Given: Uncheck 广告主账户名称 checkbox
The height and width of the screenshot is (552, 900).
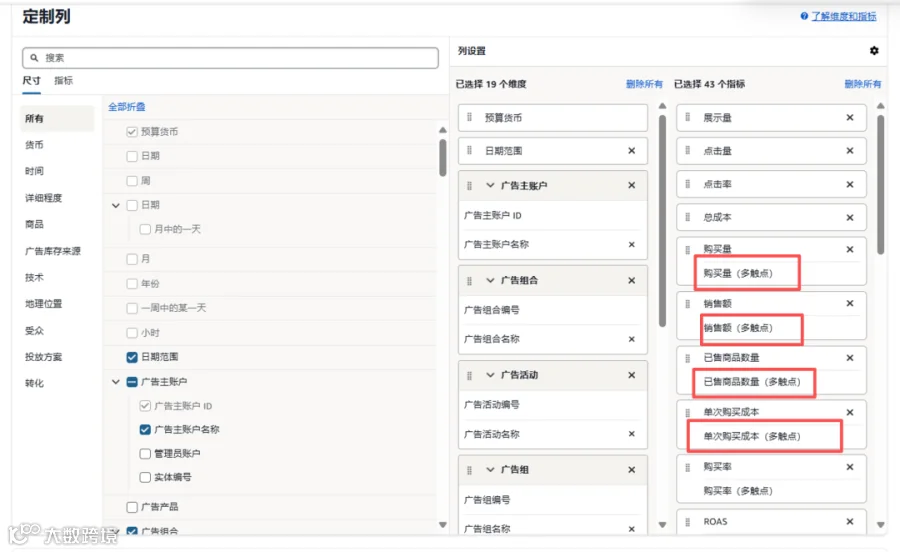Looking at the screenshot, I should point(145,429).
